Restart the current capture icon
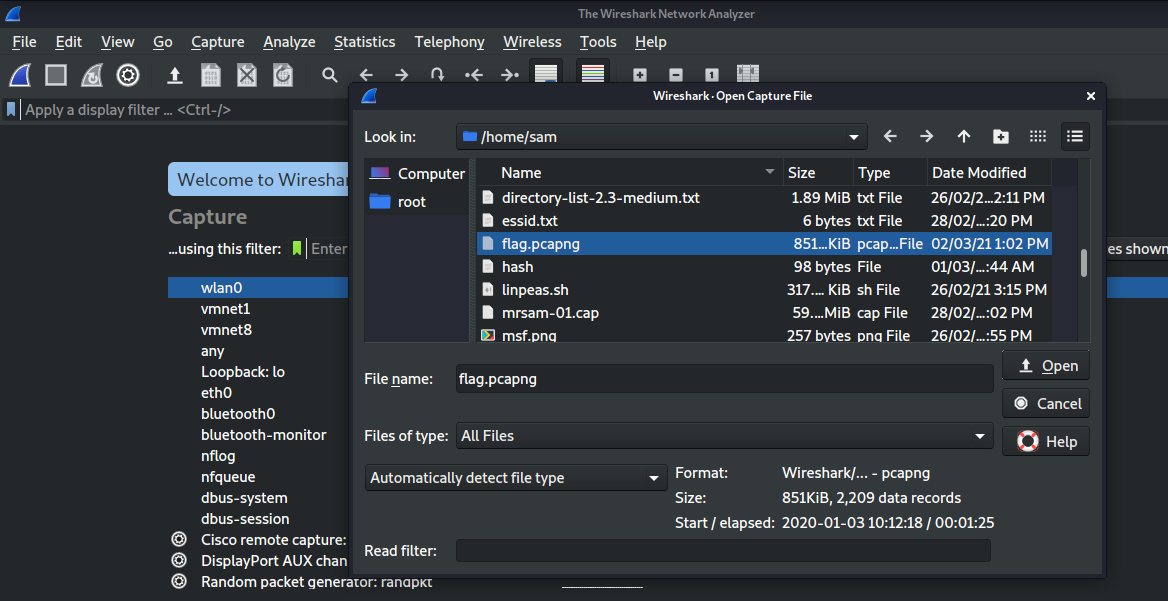 [x=92, y=74]
